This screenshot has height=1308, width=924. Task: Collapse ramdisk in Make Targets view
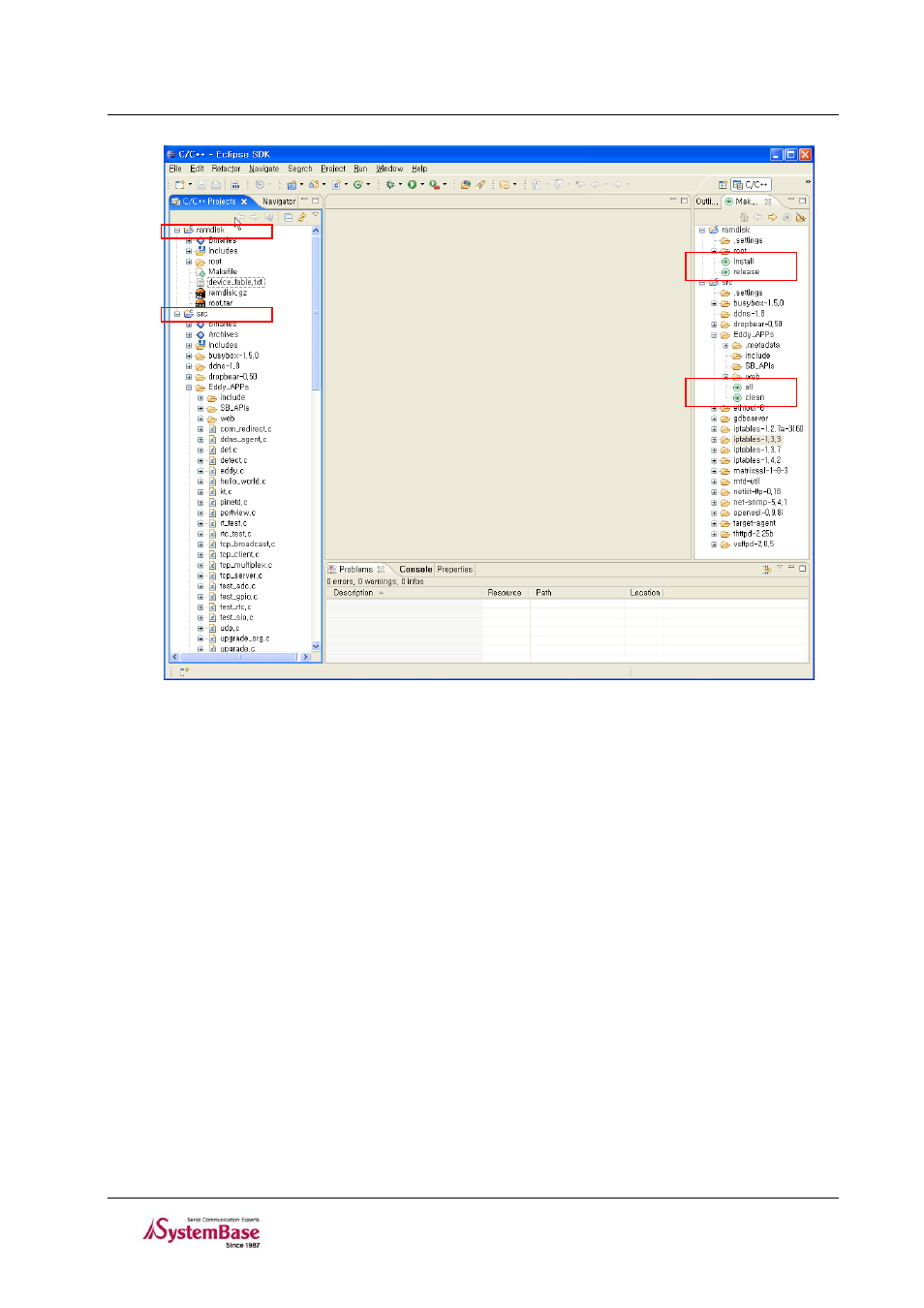[702, 231]
